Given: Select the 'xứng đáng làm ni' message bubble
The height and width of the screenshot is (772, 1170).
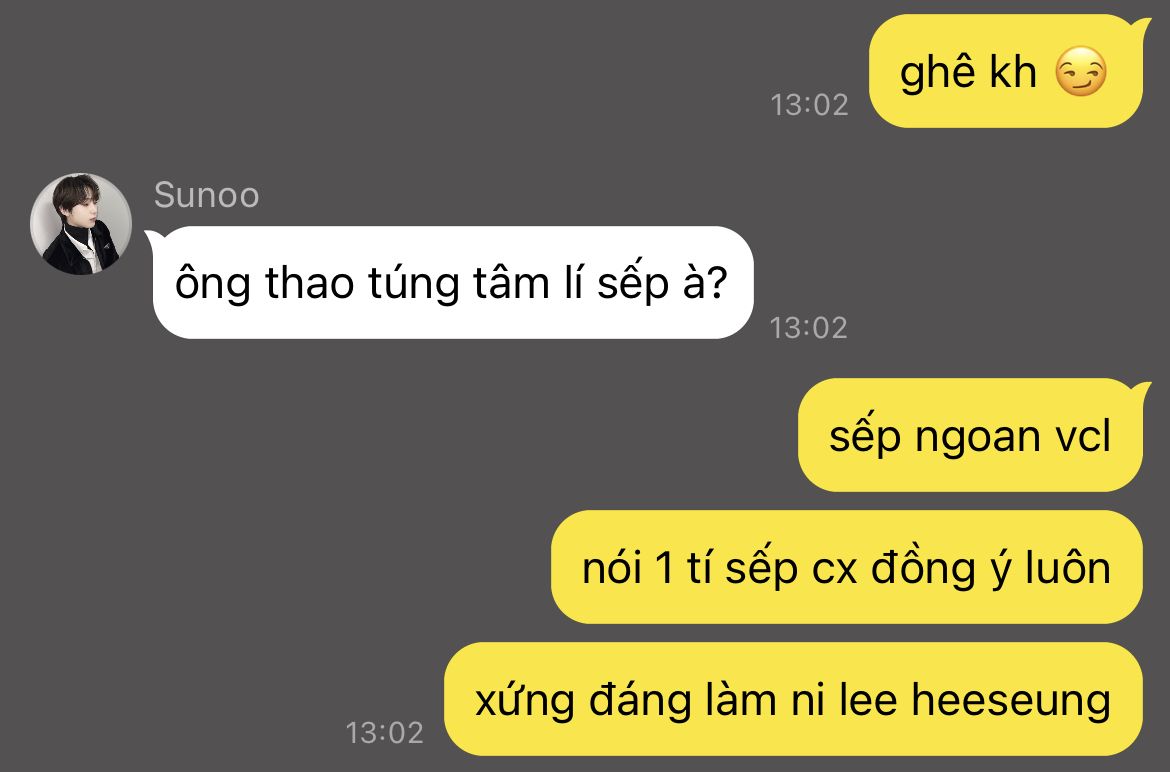Looking at the screenshot, I should 793,699.
